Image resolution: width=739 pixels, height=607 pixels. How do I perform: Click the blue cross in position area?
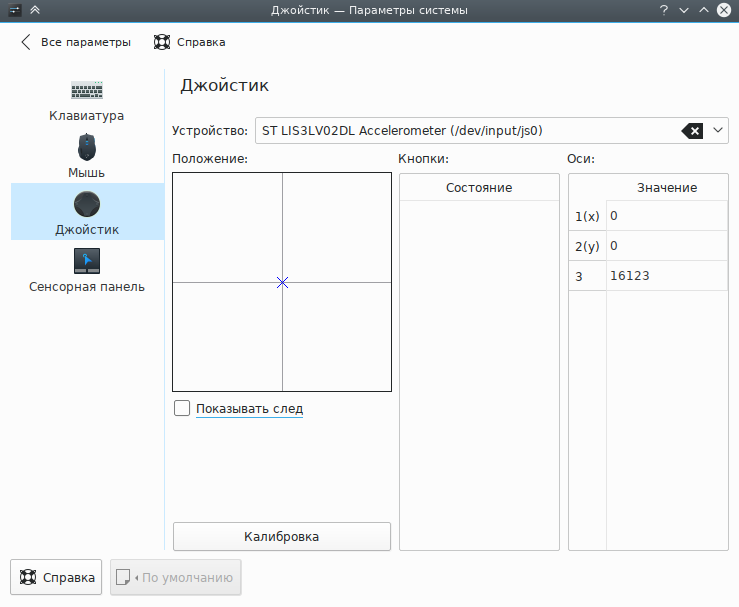click(x=282, y=283)
